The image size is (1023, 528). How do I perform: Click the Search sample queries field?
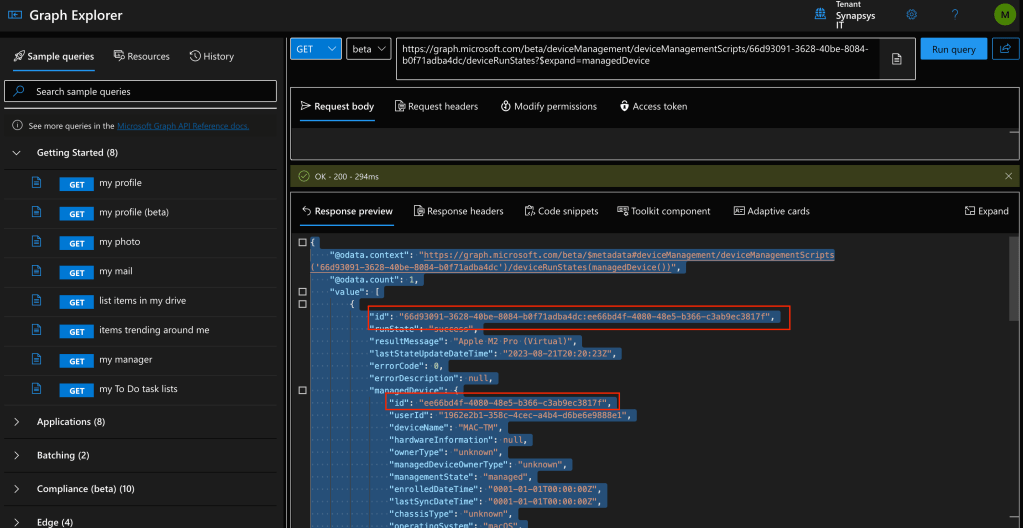coord(140,91)
